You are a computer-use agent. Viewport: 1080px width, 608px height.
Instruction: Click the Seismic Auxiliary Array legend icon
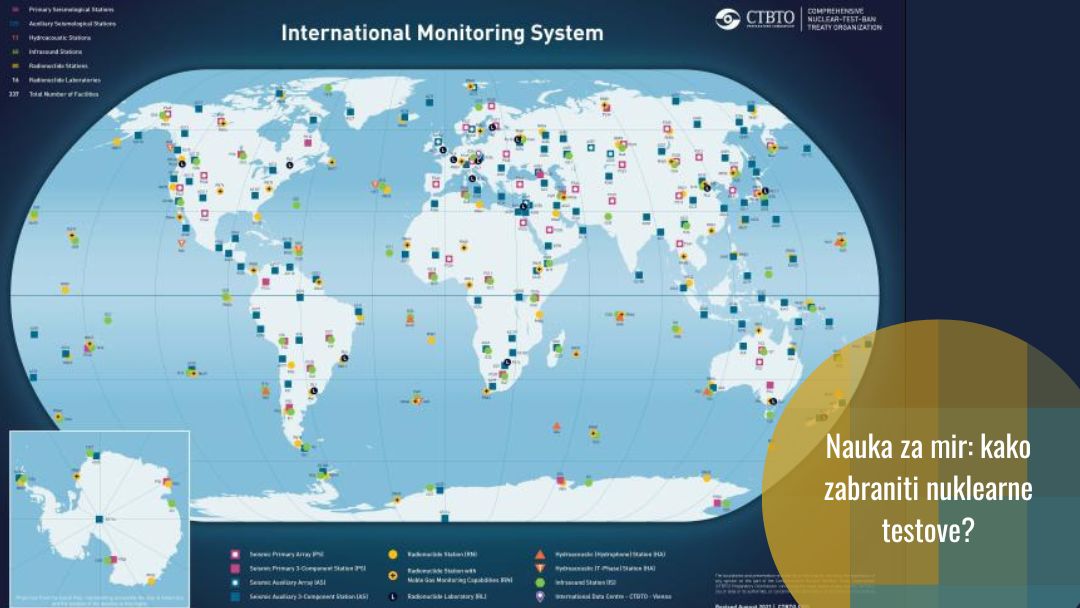[x=235, y=583]
